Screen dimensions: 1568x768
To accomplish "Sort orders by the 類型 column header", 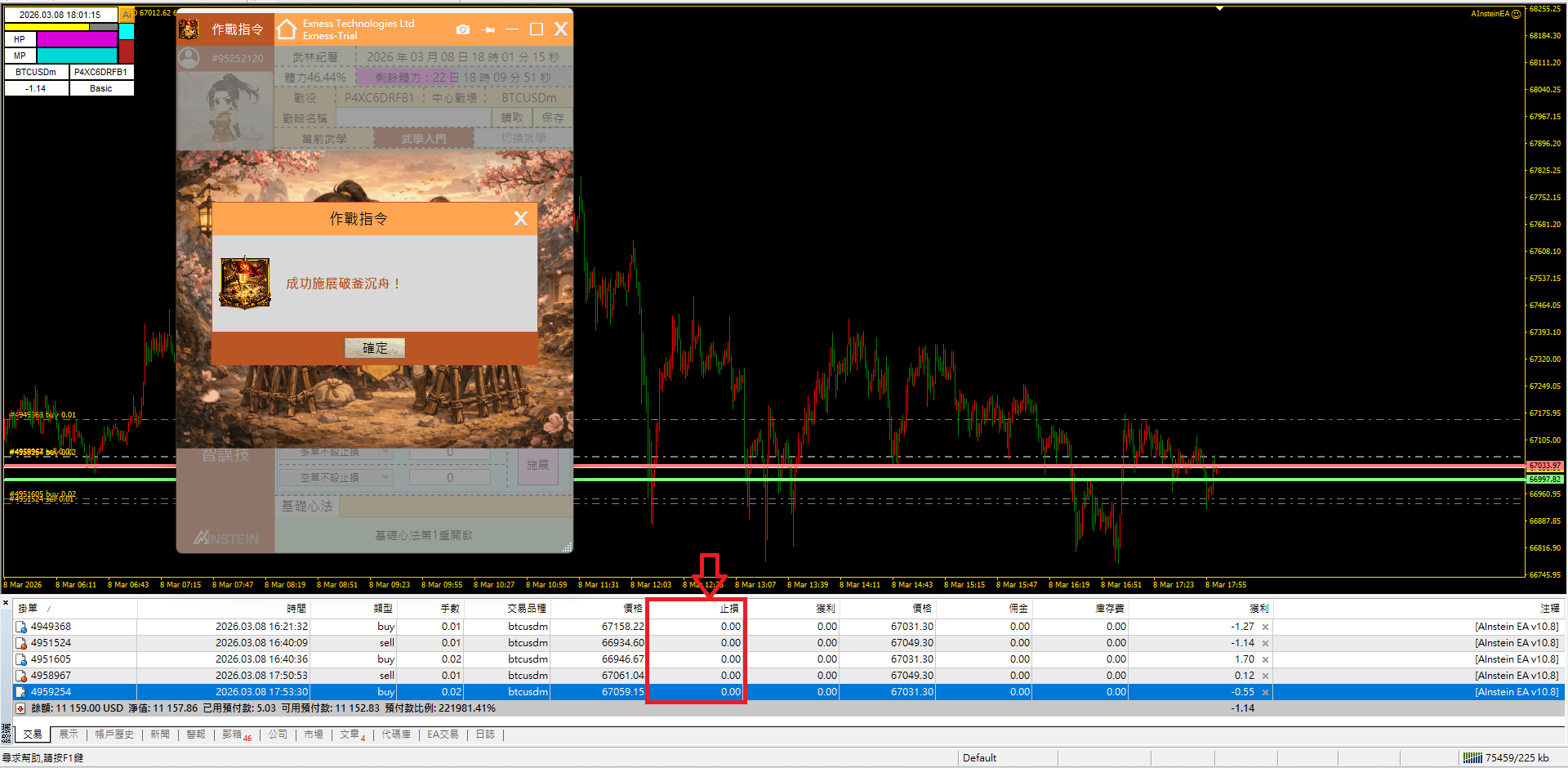I will pyautogui.click(x=354, y=609).
